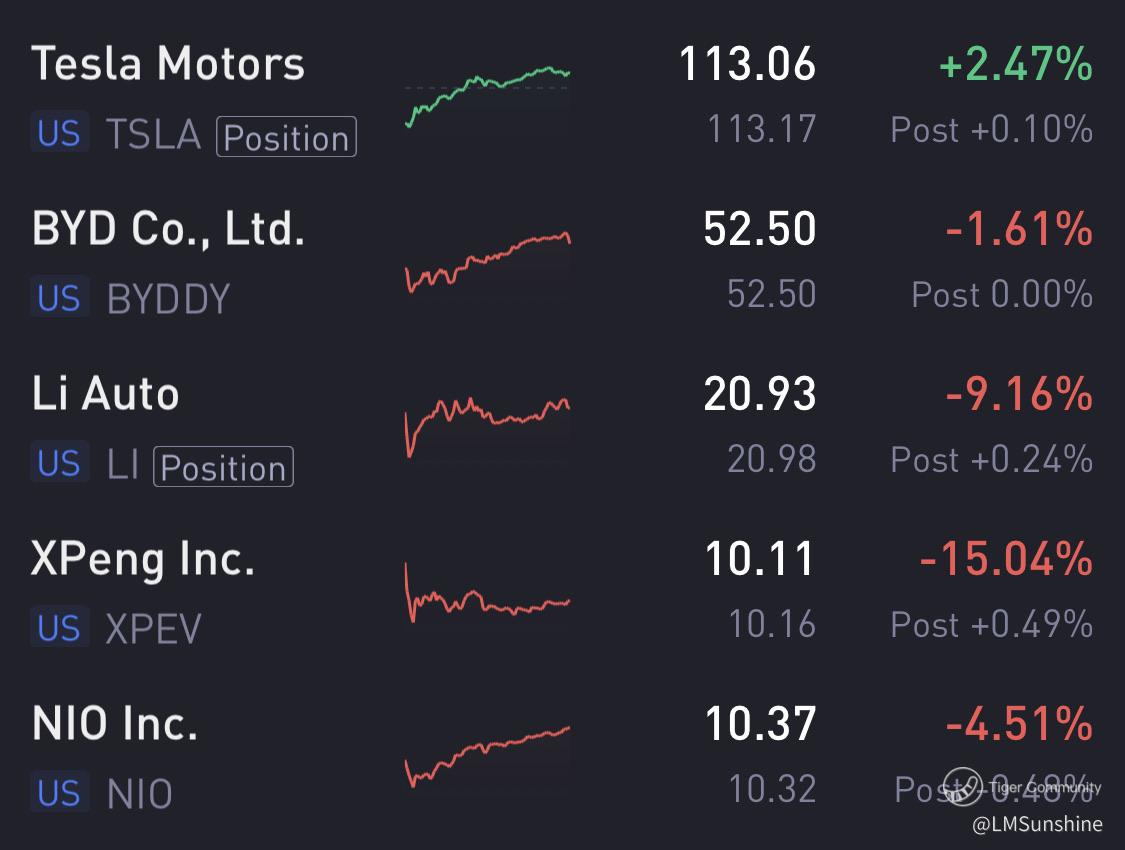Select XPeng Inc. from the watchlist
Screen dimensions: 1125x850
pos(143,559)
